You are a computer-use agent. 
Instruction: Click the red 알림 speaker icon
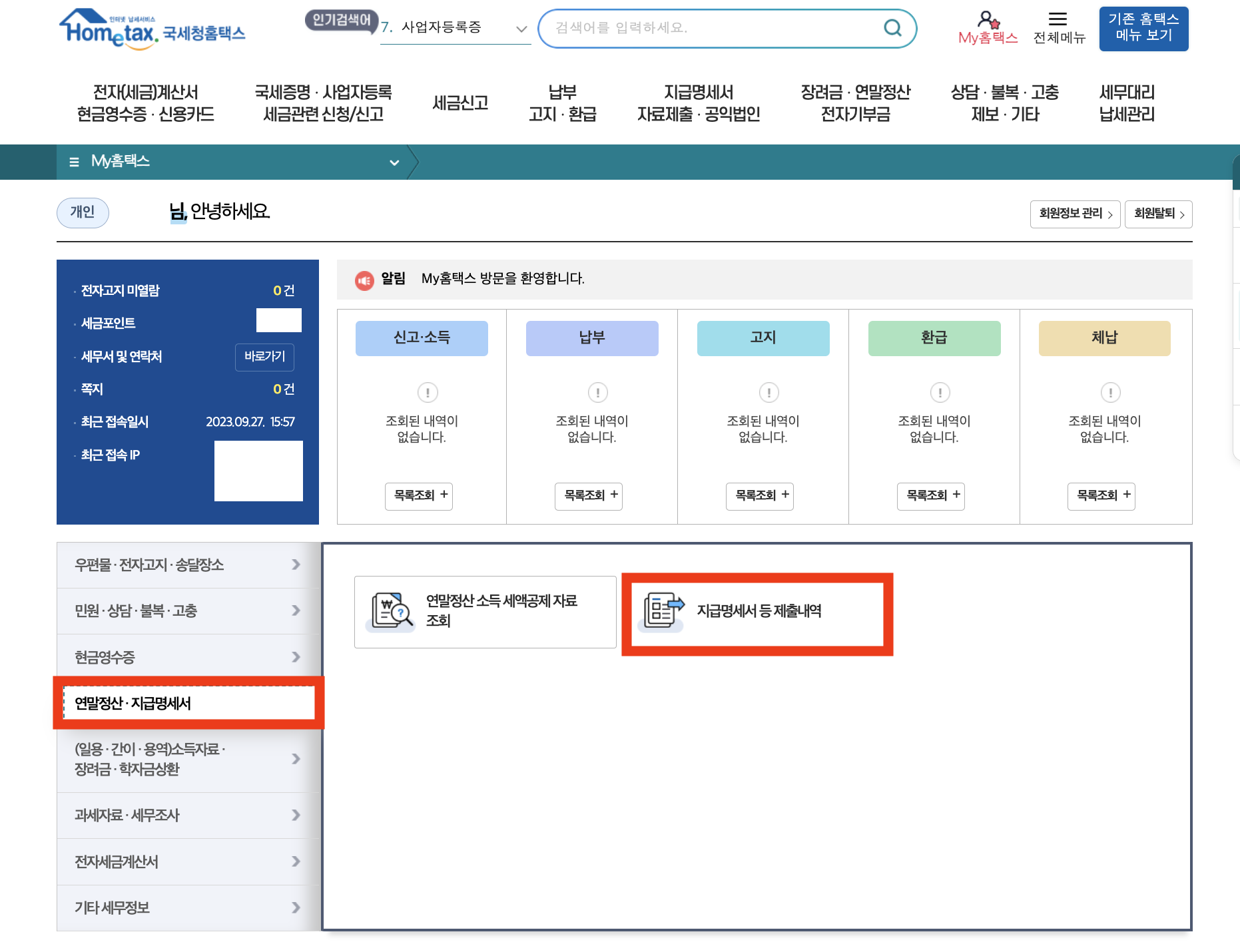pyautogui.click(x=364, y=280)
